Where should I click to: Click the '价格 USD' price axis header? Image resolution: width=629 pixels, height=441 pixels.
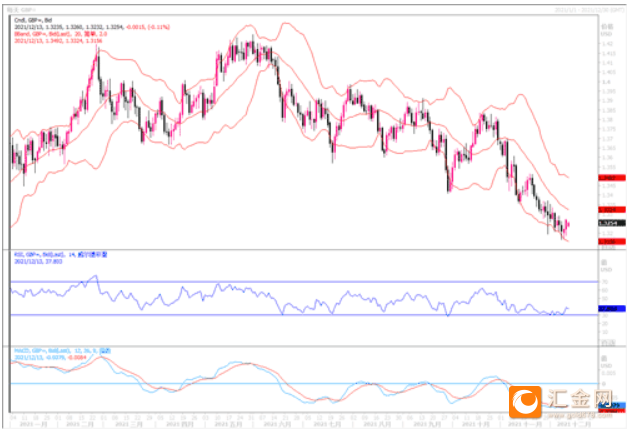point(607,30)
